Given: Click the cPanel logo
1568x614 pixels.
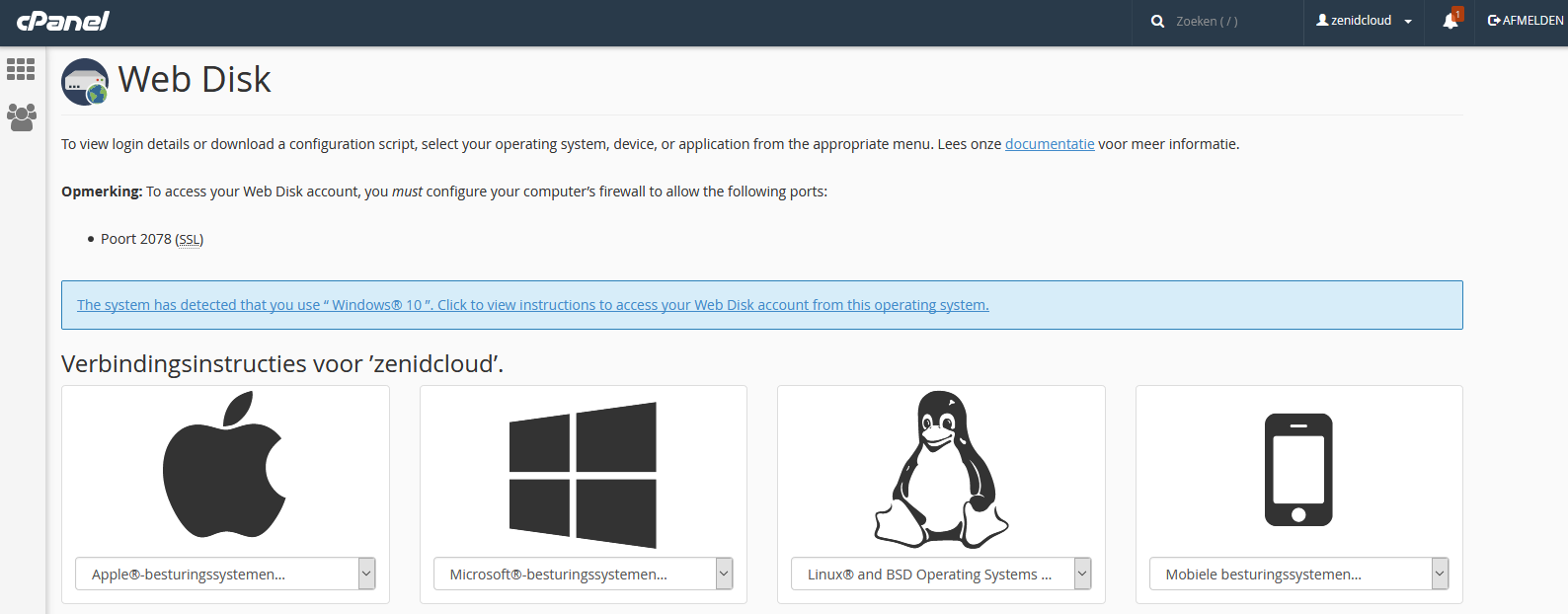Looking at the screenshot, I should tap(63, 21).
